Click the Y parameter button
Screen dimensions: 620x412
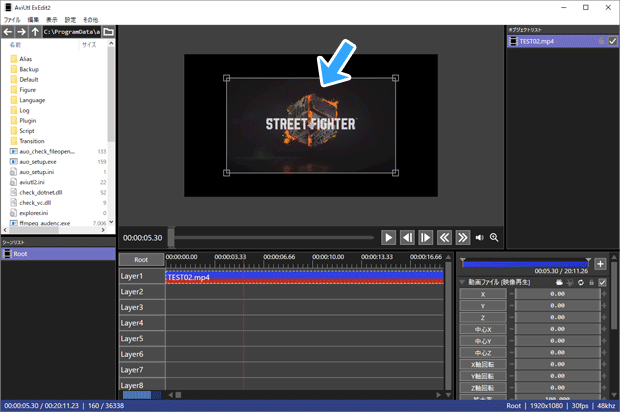click(483, 306)
